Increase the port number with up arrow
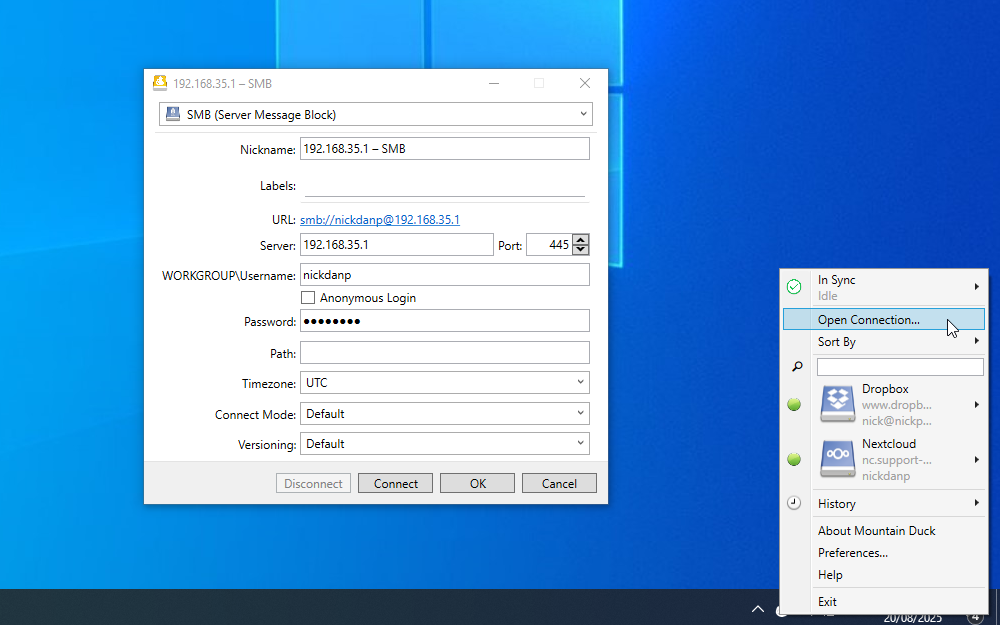 580,240
